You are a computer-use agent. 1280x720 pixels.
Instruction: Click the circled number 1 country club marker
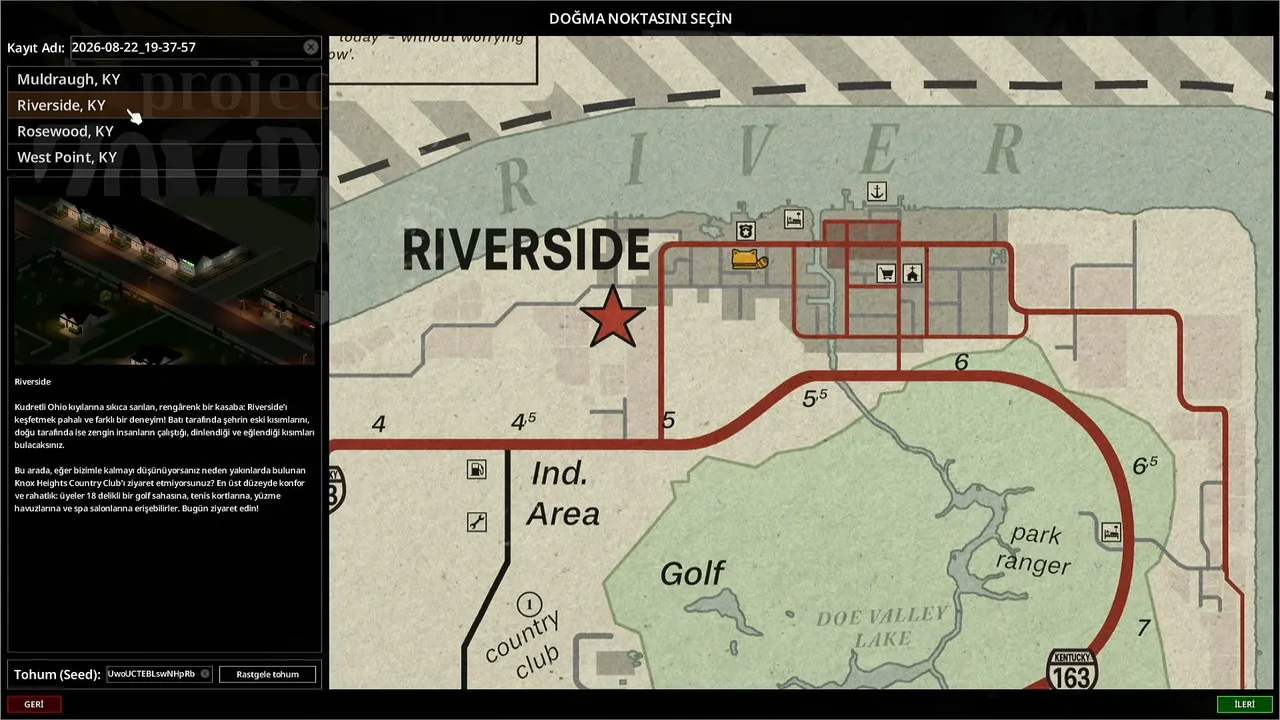click(528, 604)
